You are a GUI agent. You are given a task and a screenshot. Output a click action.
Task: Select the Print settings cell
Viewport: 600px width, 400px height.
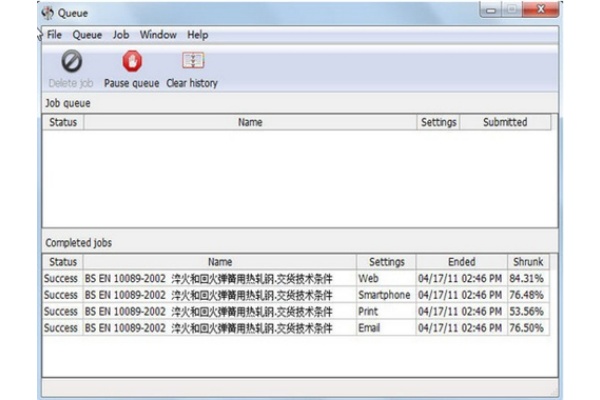click(386, 311)
